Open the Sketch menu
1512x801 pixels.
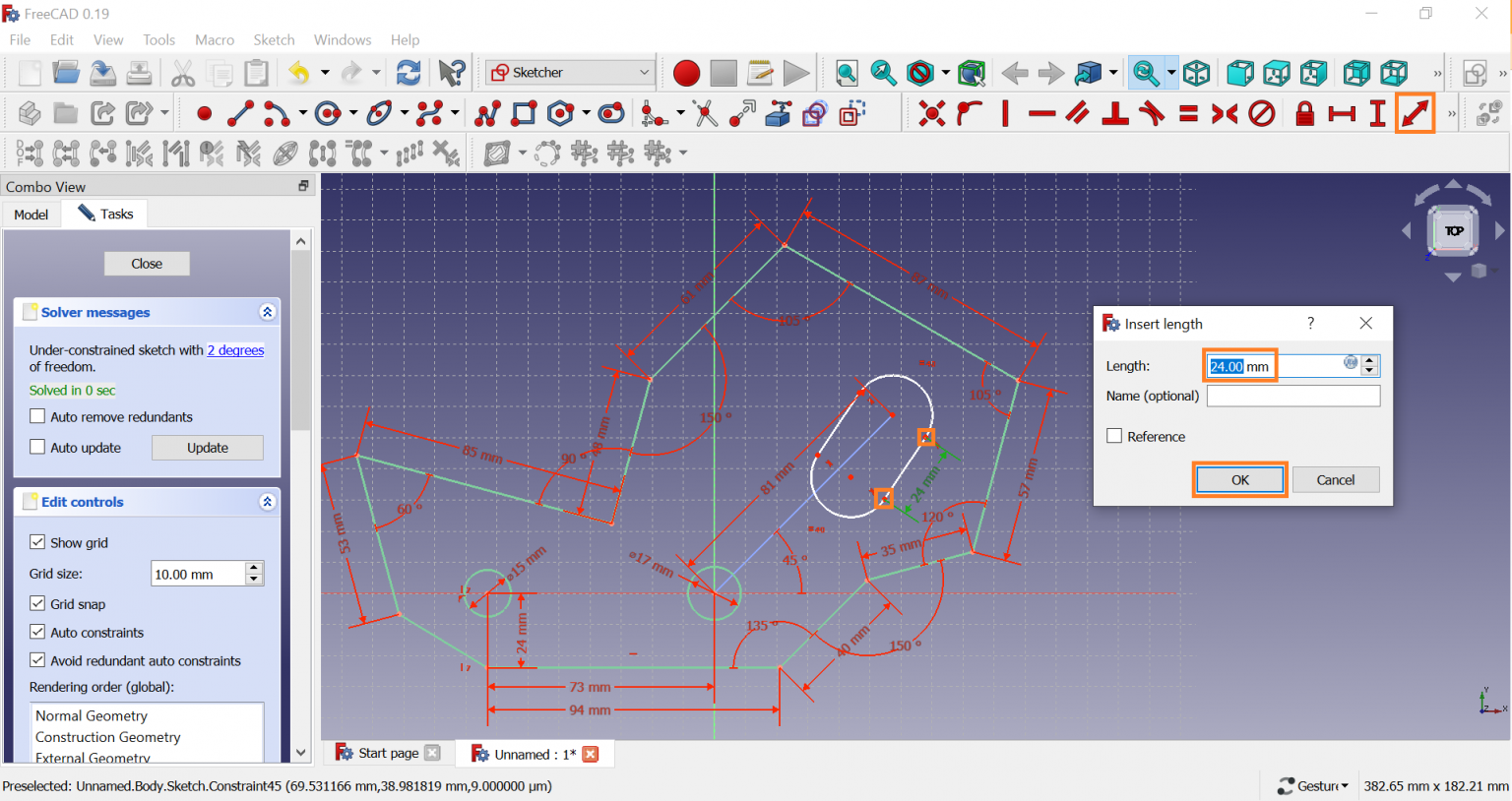(274, 39)
